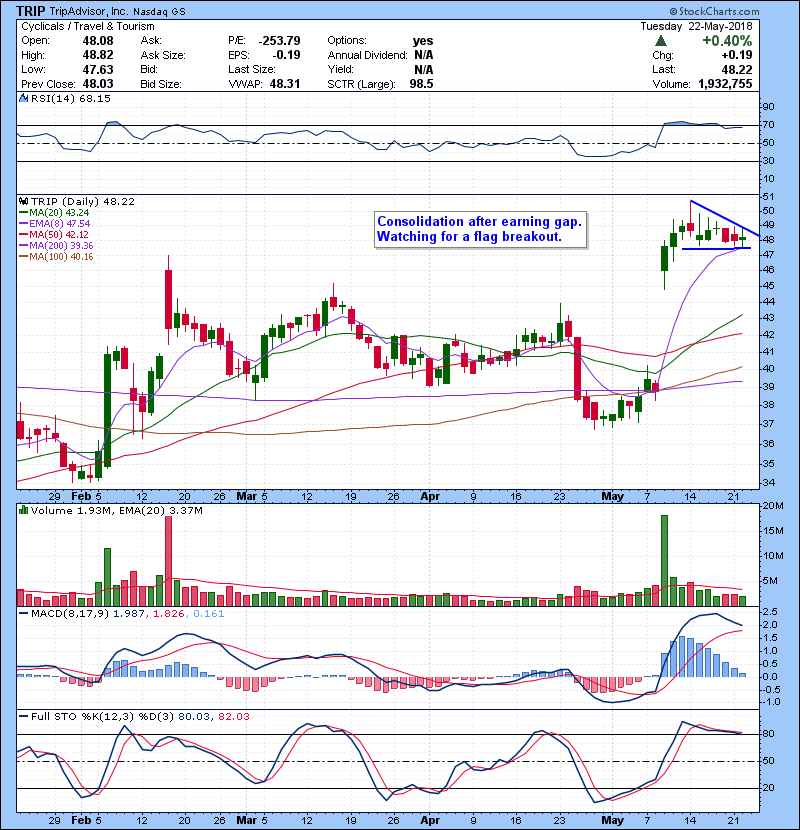
Task: Click the EMA(8) 47.54 legend entry
Action: pos(55,224)
